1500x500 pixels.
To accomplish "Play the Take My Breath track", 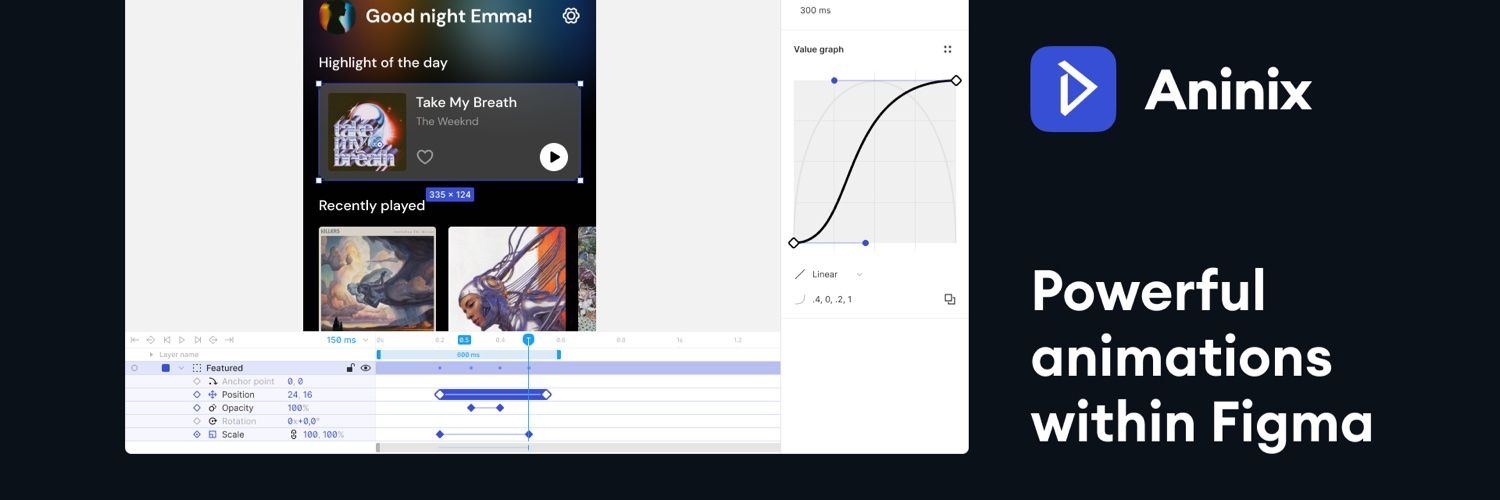I will coord(554,157).
